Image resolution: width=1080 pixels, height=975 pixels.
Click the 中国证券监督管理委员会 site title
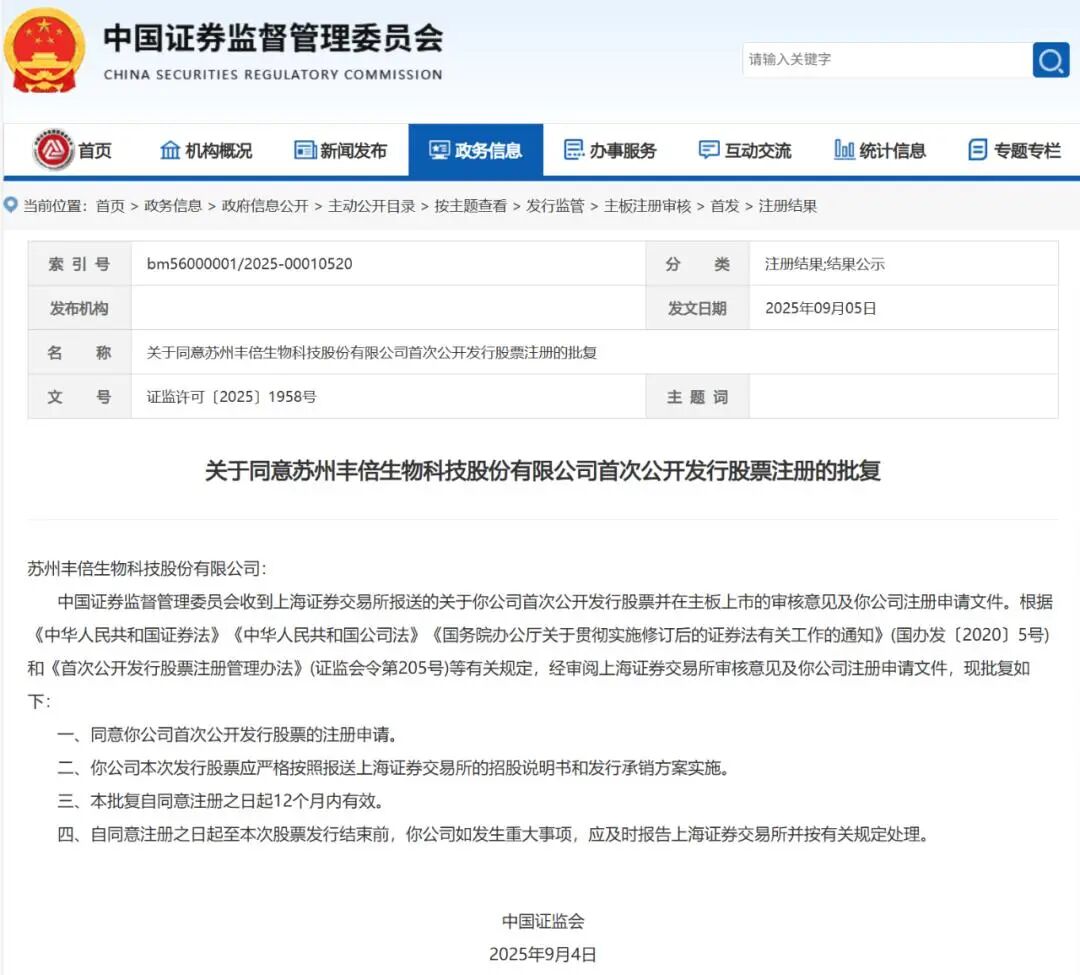(273, 38)
